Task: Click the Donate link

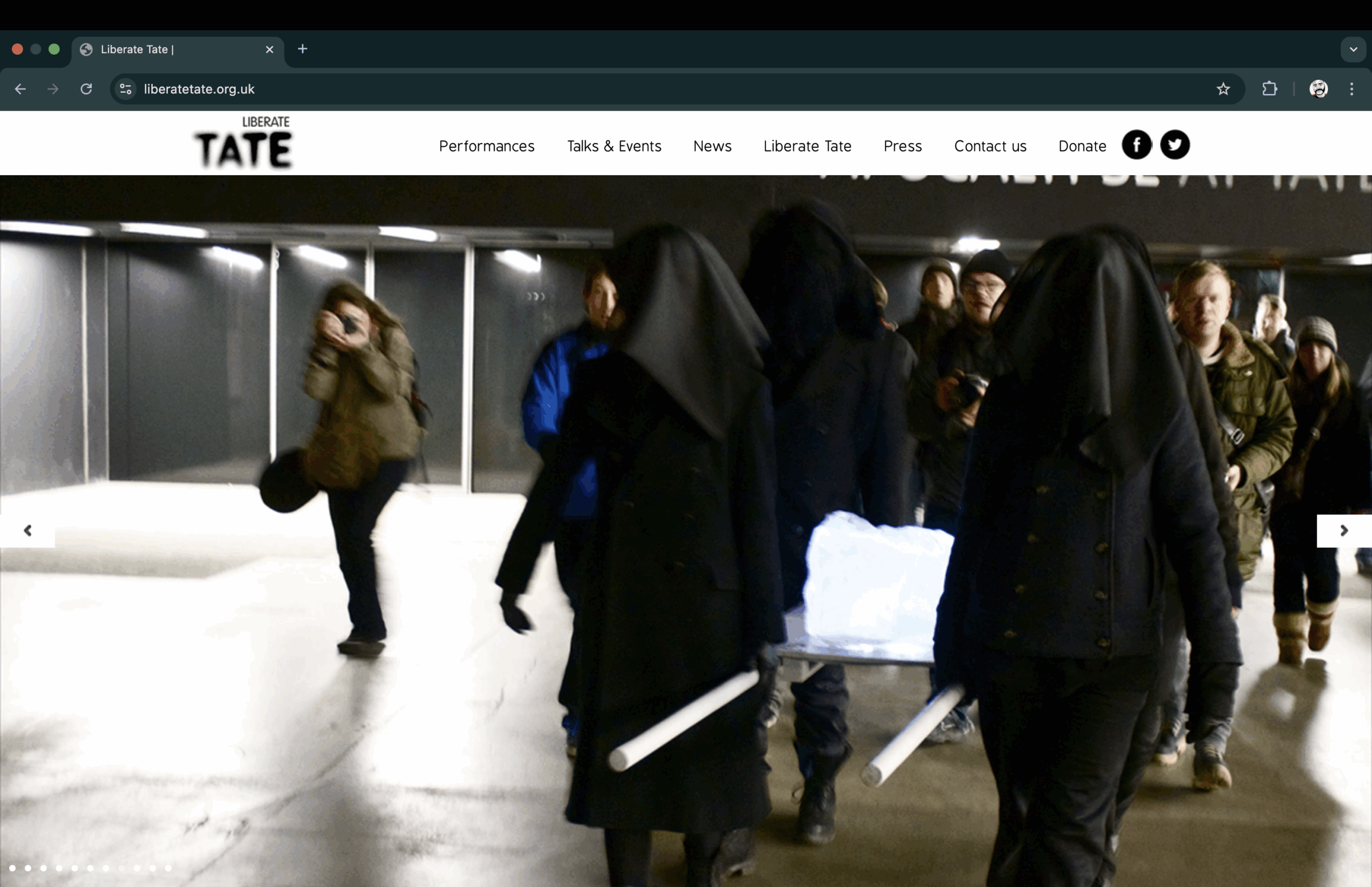Action: (x=1082, y=146)
